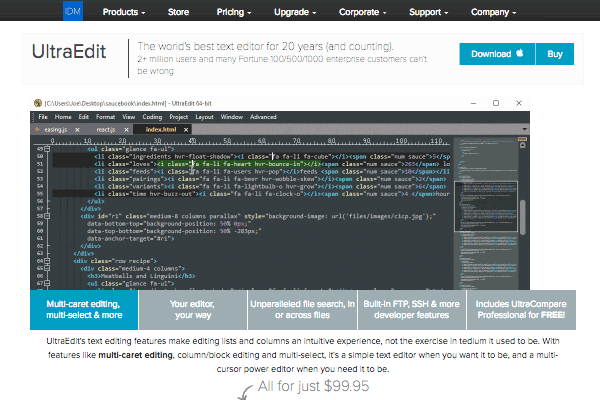The width and height of the screenshot is (600, 400).
Task: Click the bold multi-caret editing text
Action: tap(135, 355)
